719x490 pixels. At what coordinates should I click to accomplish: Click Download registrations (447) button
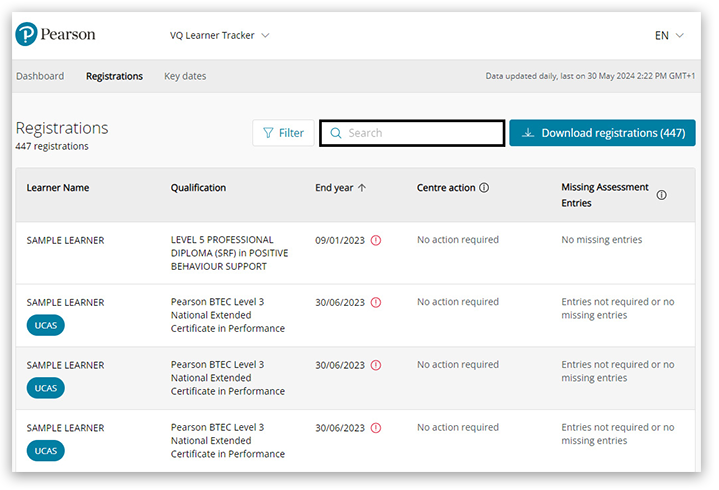[x=602, y=133]
